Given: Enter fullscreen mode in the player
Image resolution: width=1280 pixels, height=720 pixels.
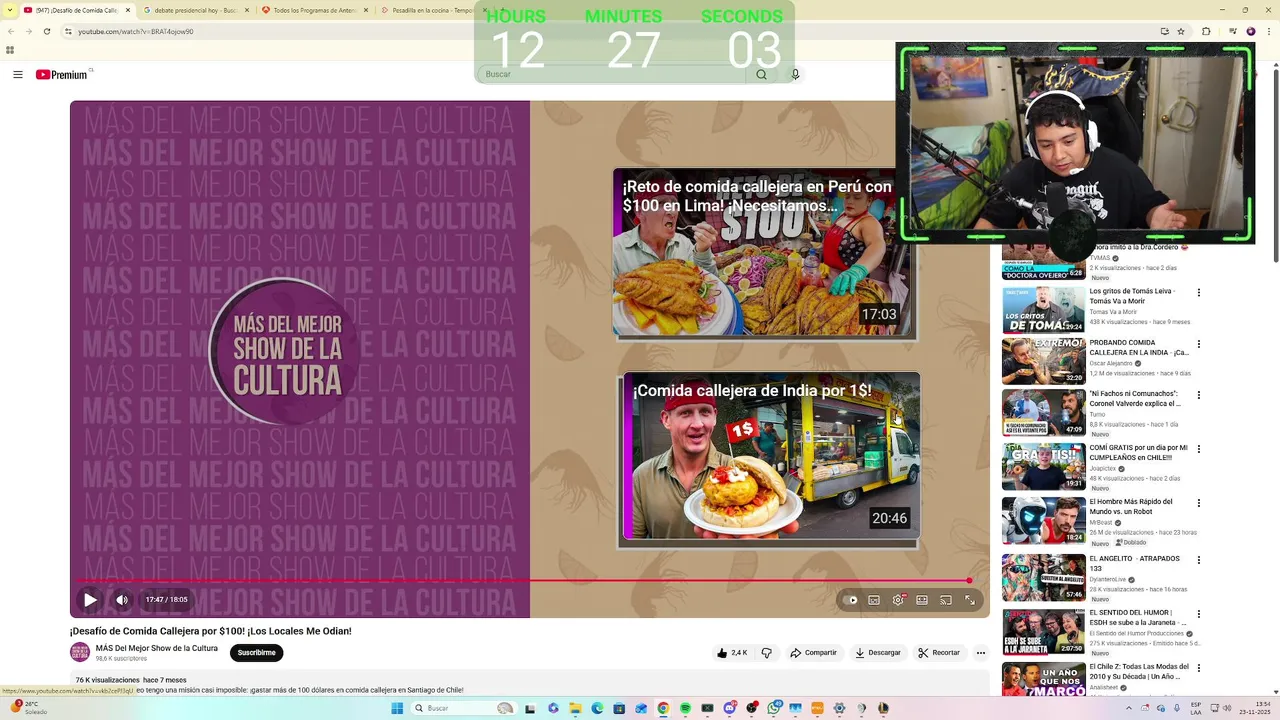Looking at the screenshot, I should click(969, 600).
